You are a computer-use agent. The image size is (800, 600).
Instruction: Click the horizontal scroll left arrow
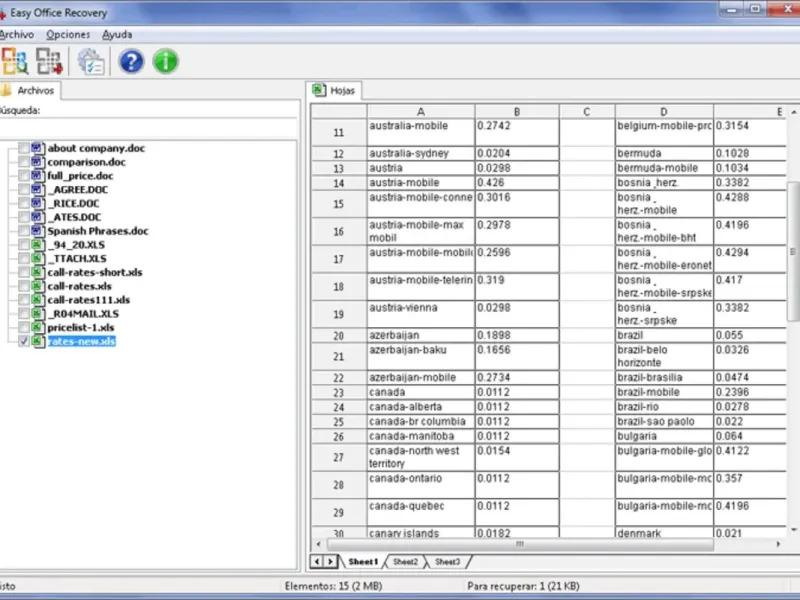click(319, 544)
